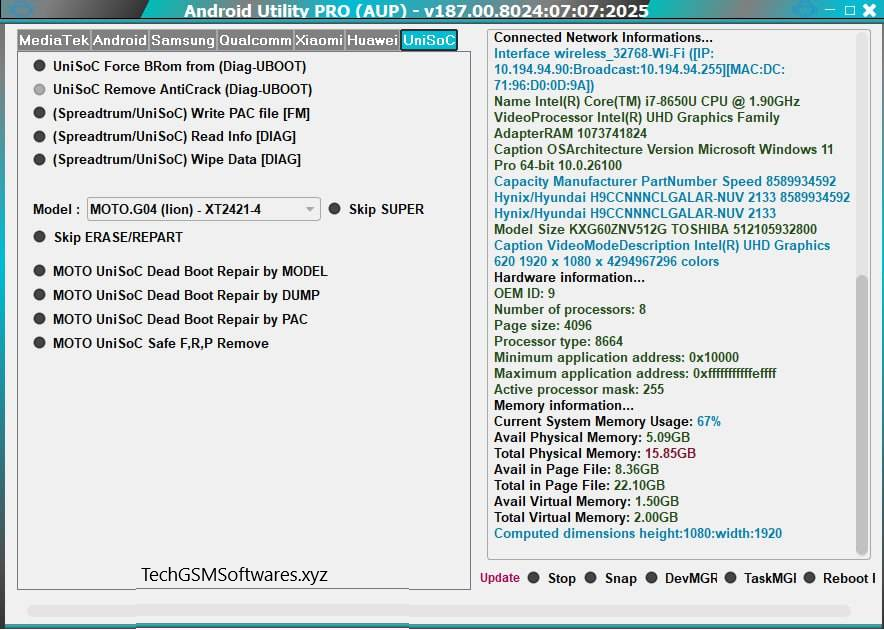This screenshot has height=630, width=884.
Task: Click the 'Avail Virtual Memory: 1.50GB' line
Action: pos(586,501)
